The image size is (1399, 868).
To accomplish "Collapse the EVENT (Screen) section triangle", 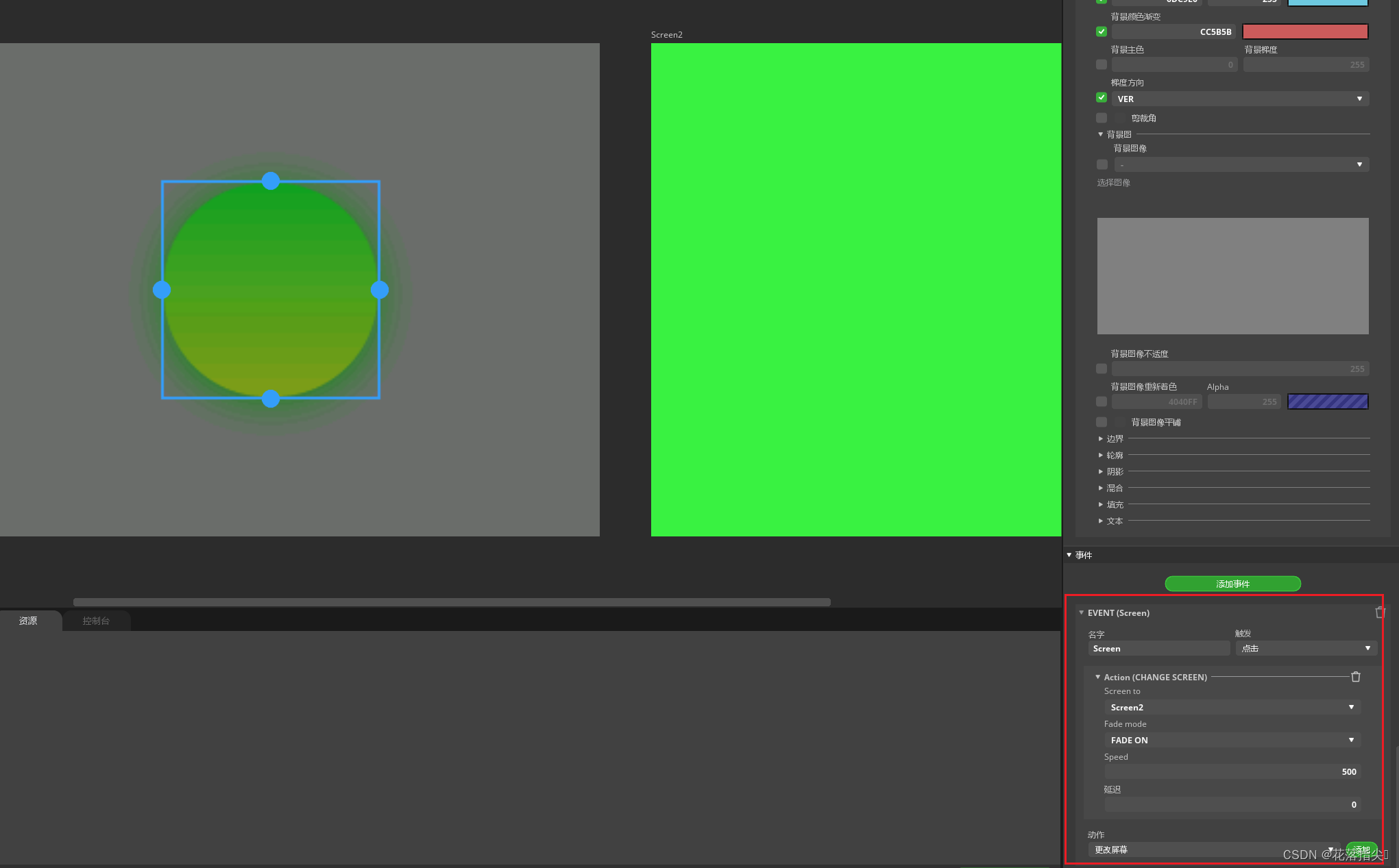I will [1081, 612].
